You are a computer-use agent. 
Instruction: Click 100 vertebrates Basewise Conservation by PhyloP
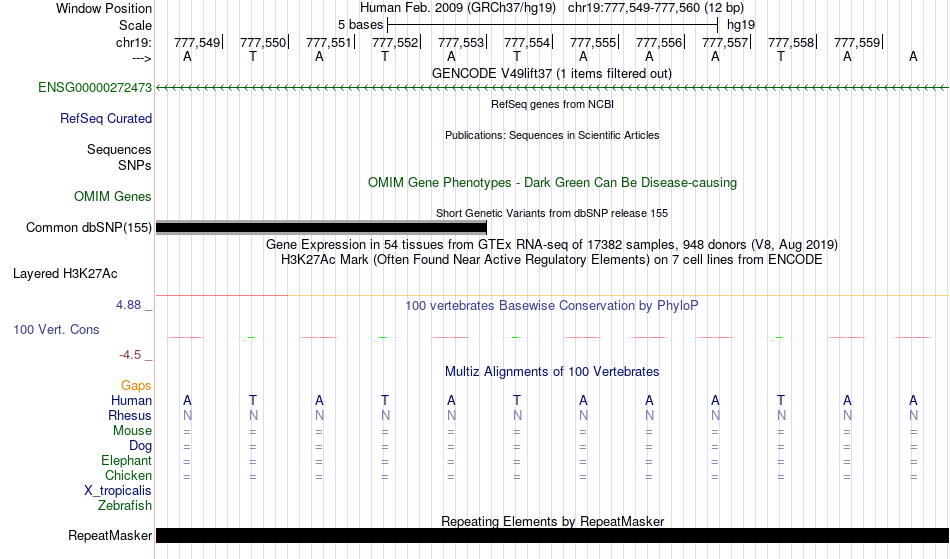point(551,305)
